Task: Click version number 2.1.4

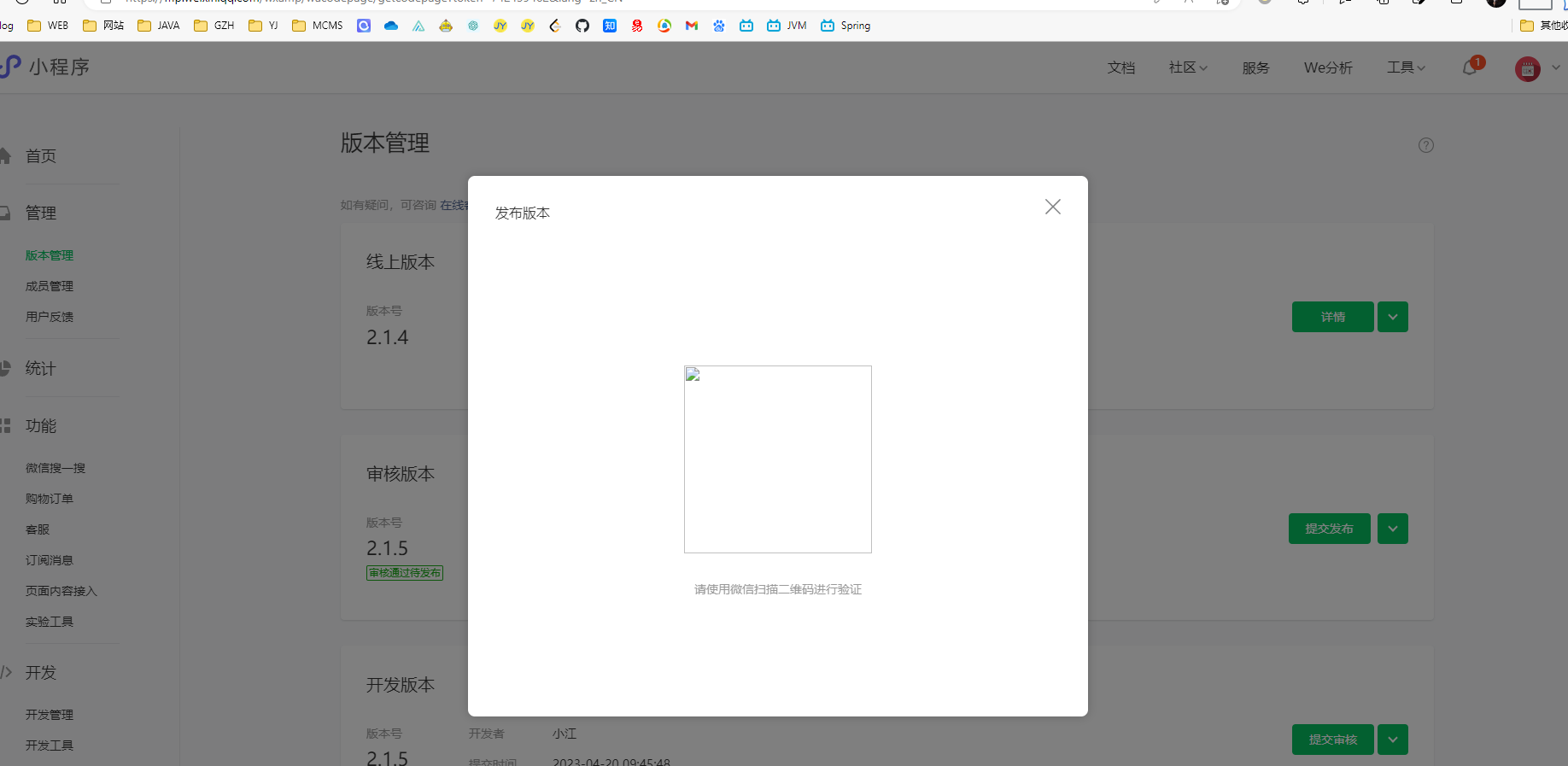Action: click(x=388, y=338)
